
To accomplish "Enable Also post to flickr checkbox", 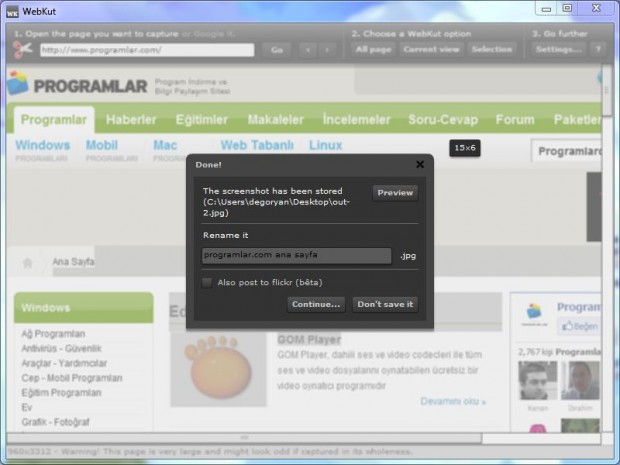I will click(x=207, y=282).
